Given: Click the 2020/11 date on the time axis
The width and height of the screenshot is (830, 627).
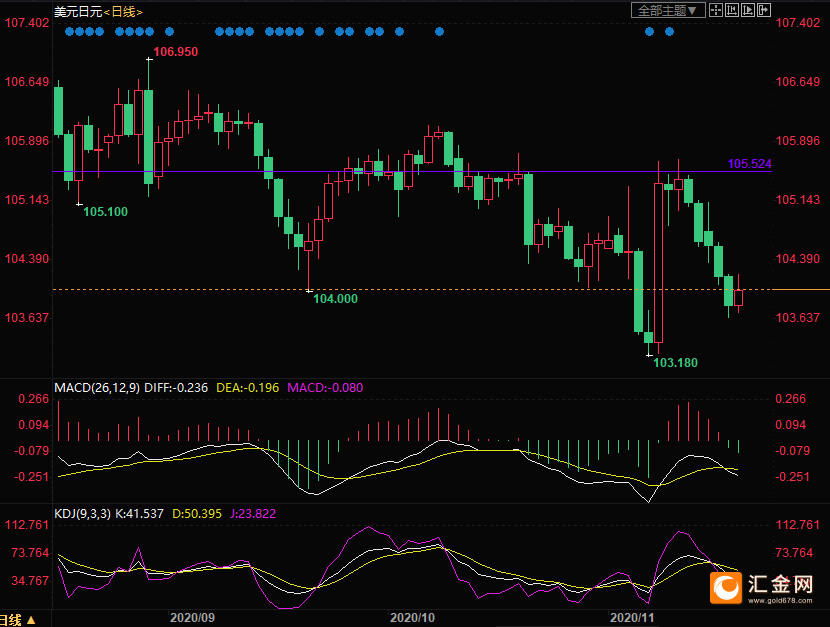Looking at the screenshot, I should tap(632, 617).
